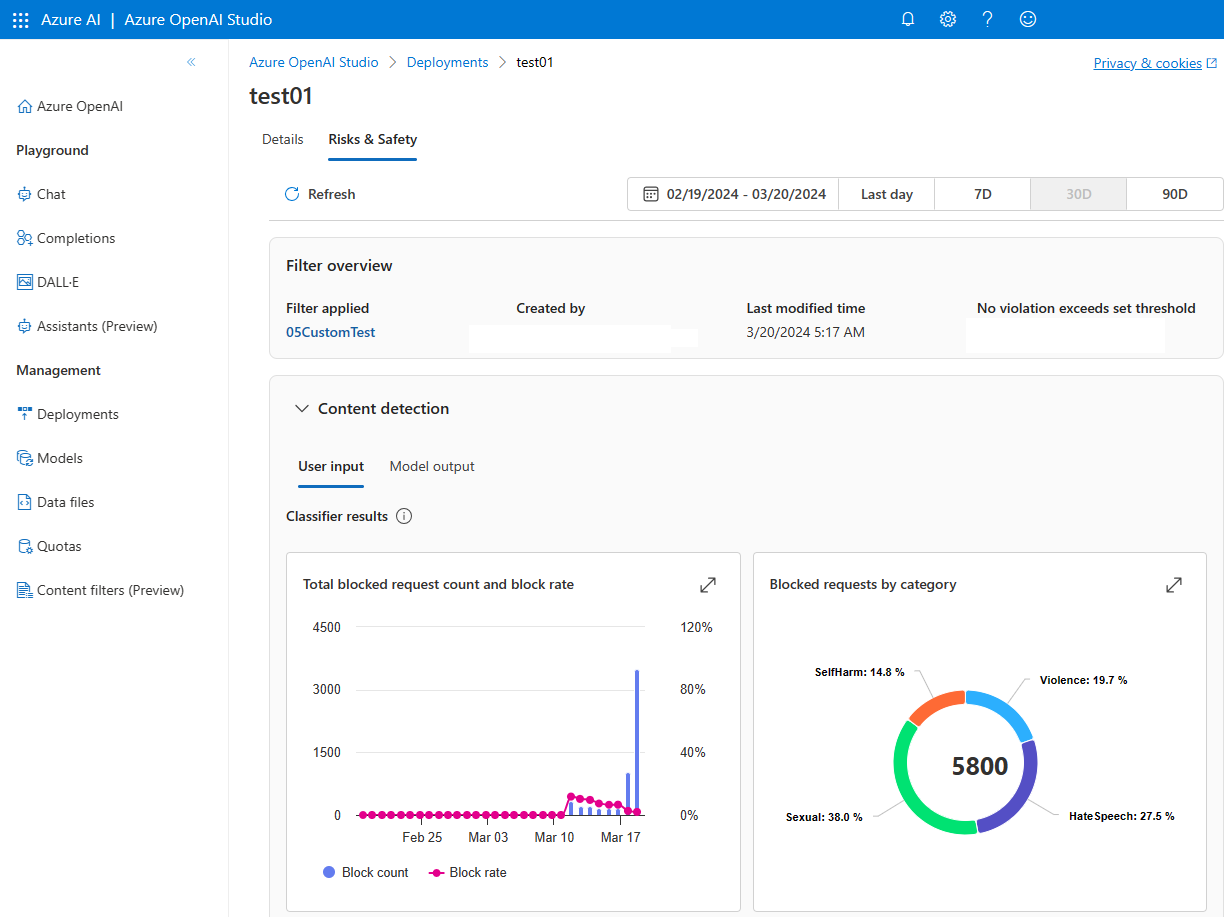The height and width of the screenshot is (917, 1224).
Task: Click the Assistants (Preview) icon
Action: click(x=25, y=327)
